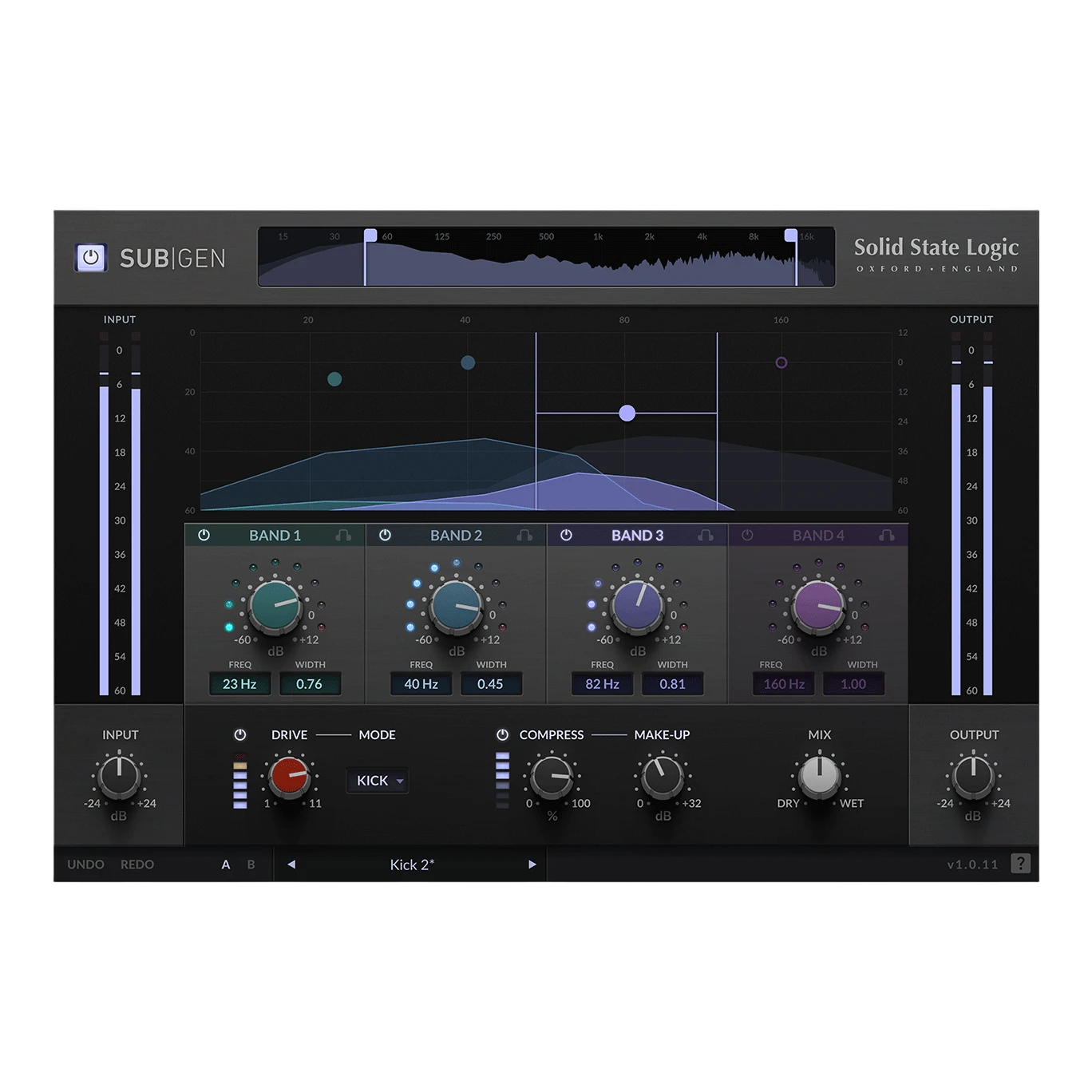
Task: Enable Band 4 power icon
Action: pyautogui.click(x=747, y=536)
